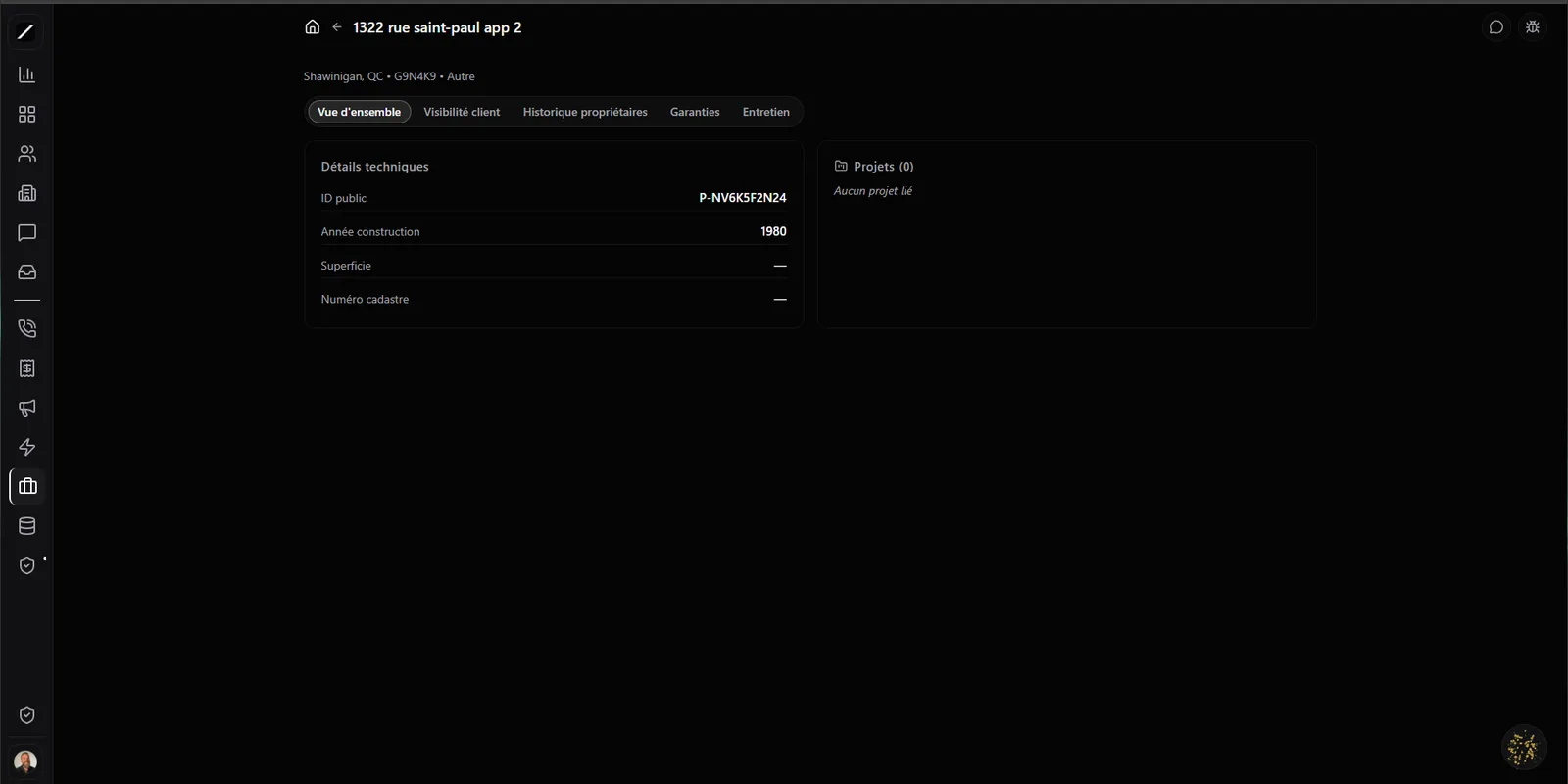
Task: Open the buildings sidebar icon
Action: (x=27, y=193)
